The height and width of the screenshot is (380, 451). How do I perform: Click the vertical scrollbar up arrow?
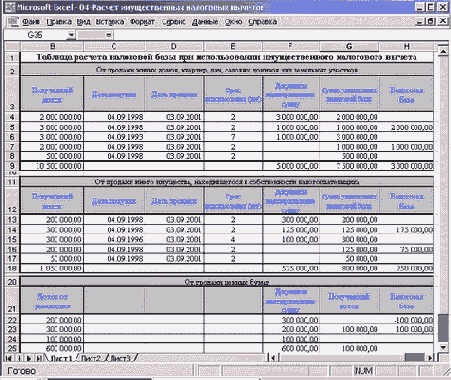click(443, 51)
